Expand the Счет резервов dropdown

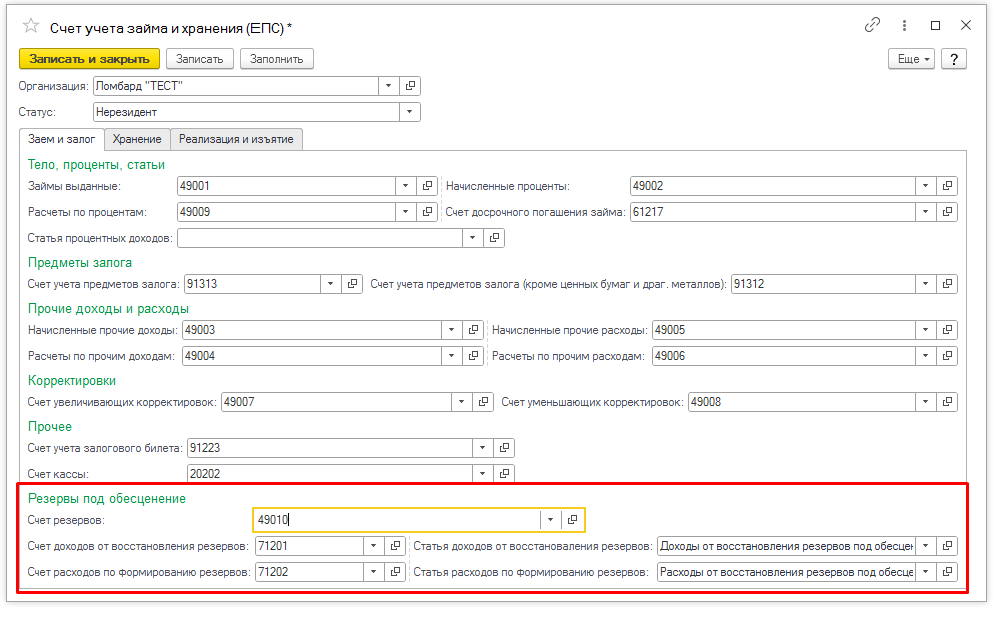[550, 520]
